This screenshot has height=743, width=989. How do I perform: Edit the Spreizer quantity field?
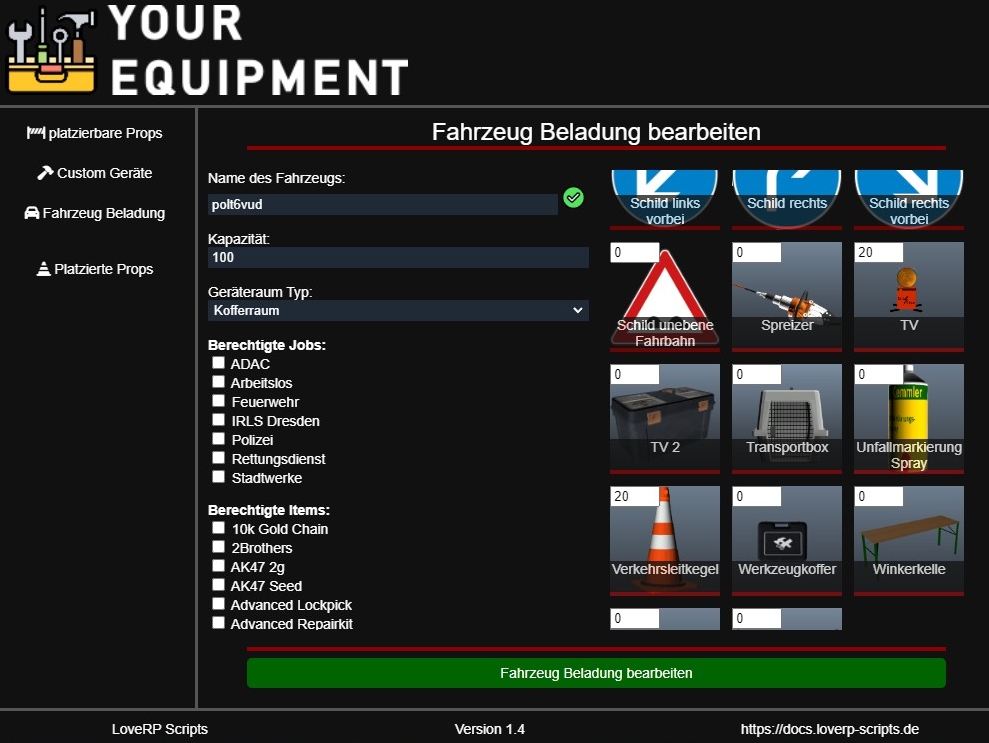point(757,252)
